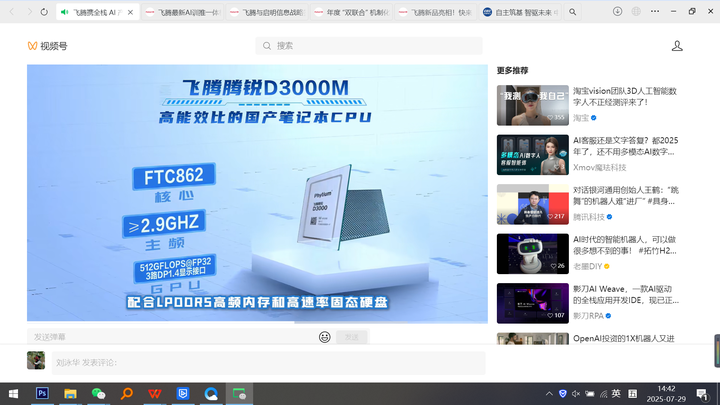Toggle the 英 input language indicator
Screen dimensions: 720x405
pyautogui.click(x=616, y=394)
